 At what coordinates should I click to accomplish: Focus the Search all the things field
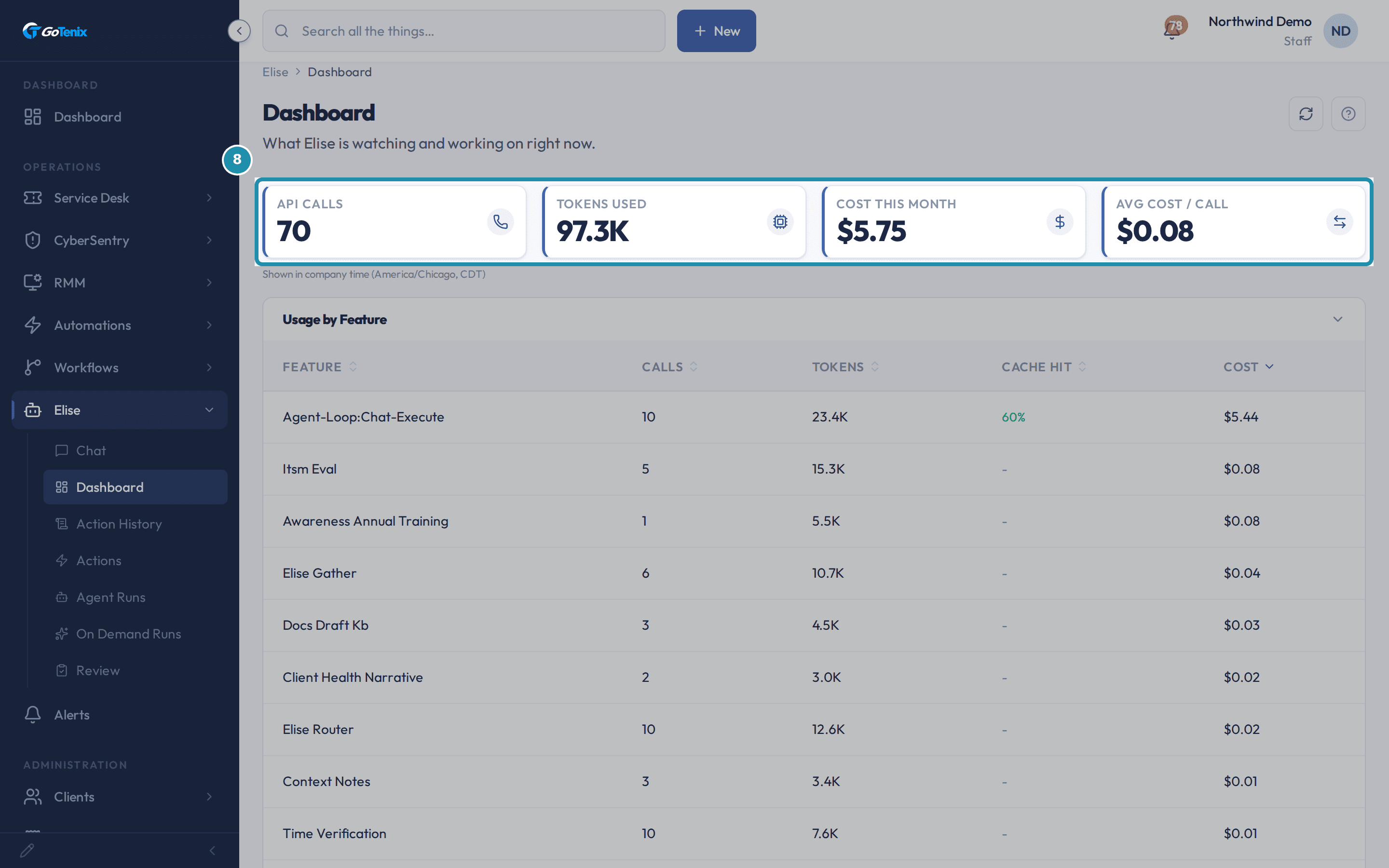click(x=464, y=31)
